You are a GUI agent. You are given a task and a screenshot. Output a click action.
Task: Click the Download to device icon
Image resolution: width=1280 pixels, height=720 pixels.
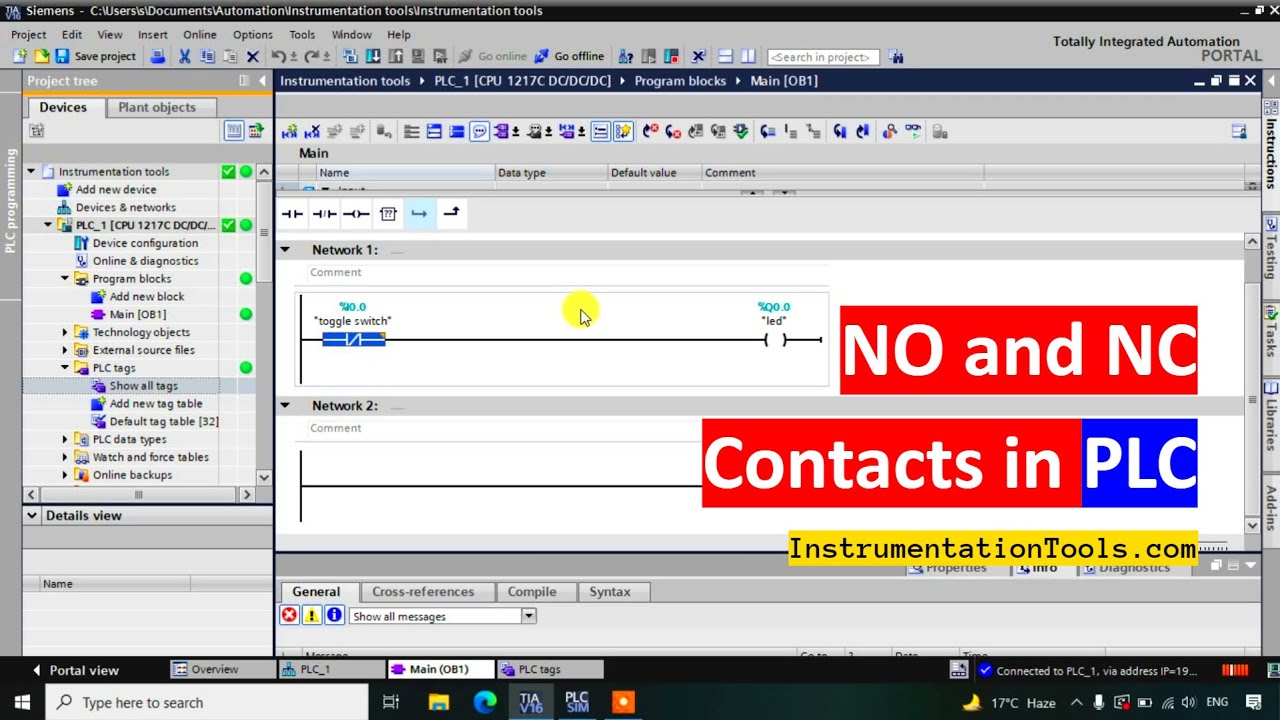[x=373, y=56]
